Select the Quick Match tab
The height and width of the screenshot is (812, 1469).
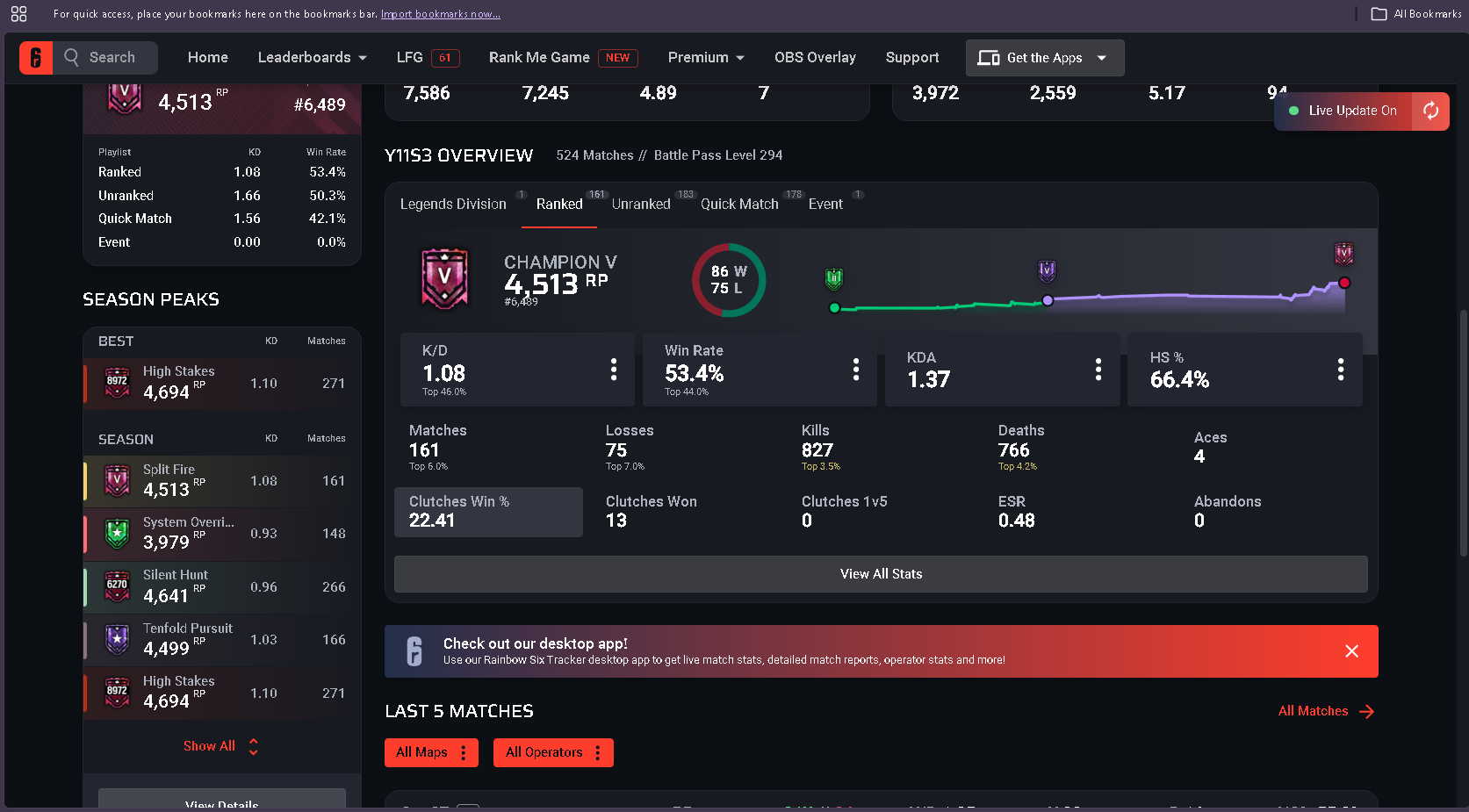tap(739, 204)
